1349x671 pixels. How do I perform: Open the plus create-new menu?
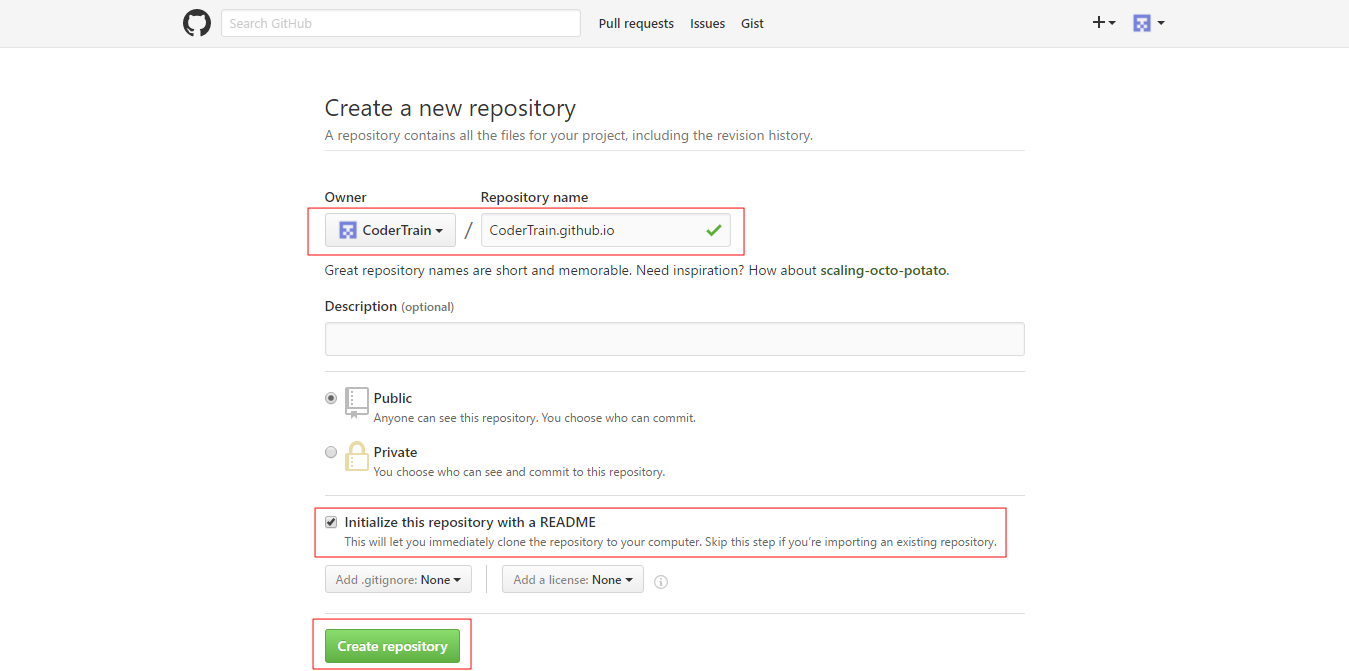coord(1103,23)
